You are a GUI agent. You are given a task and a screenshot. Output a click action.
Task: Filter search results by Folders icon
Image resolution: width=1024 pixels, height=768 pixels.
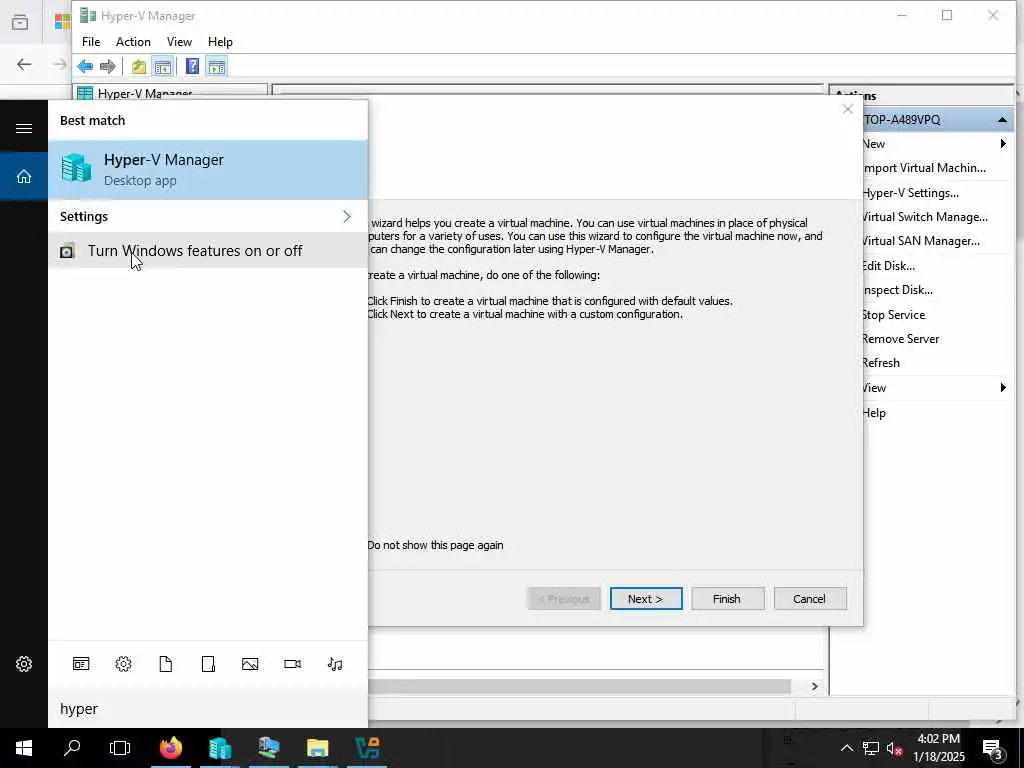click(x=208, y=664)
